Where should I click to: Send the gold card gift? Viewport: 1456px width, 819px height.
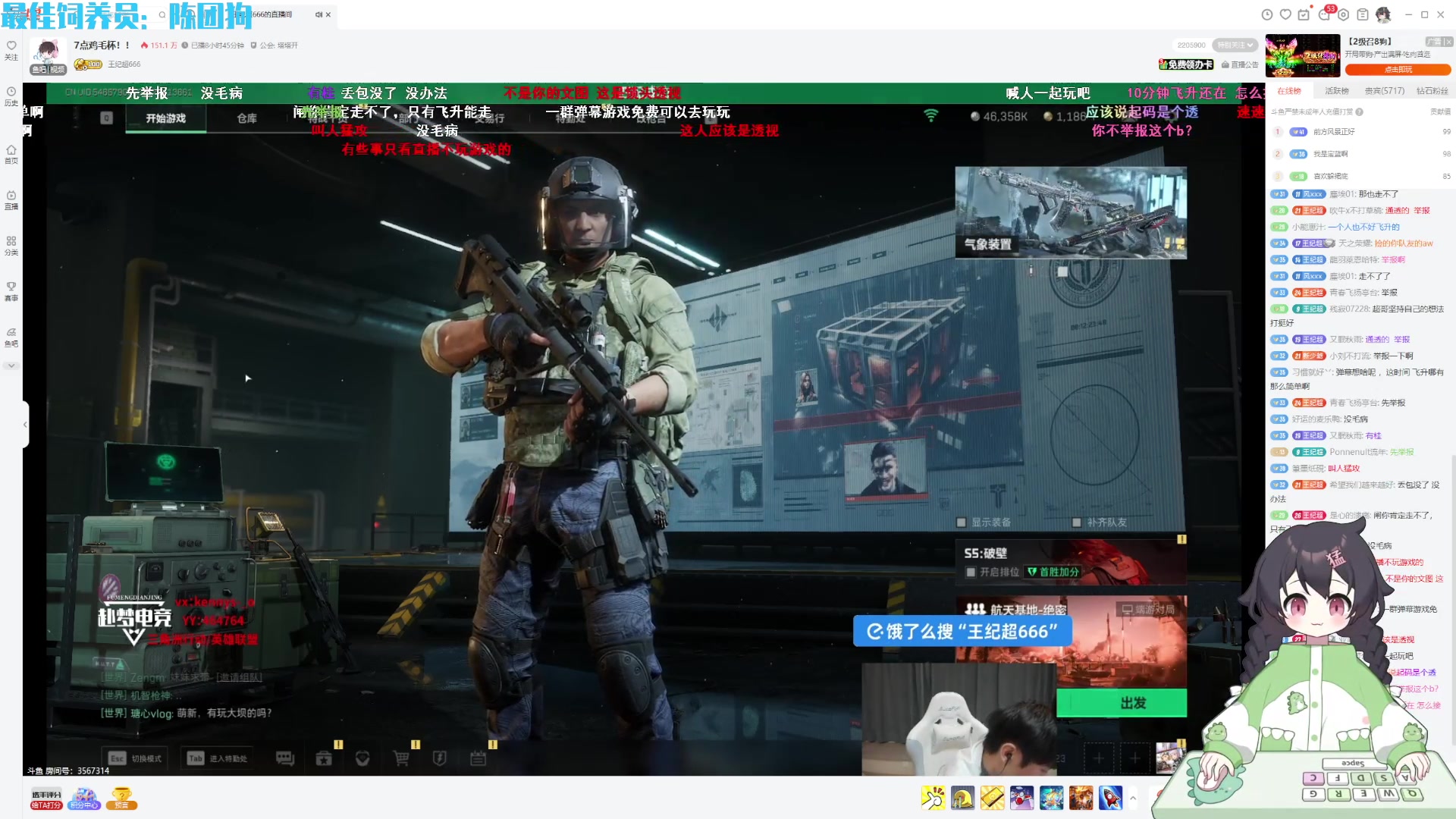[993, 798]
